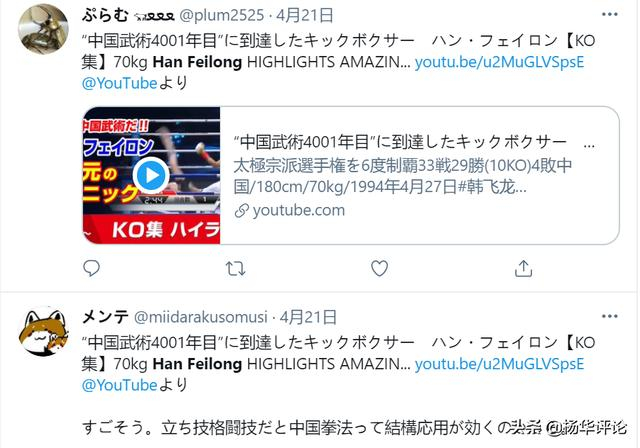The height and width of the screenshot is (448, 640).
Task: Open youtu.be link in second tweet
Action: coord(499,364)
